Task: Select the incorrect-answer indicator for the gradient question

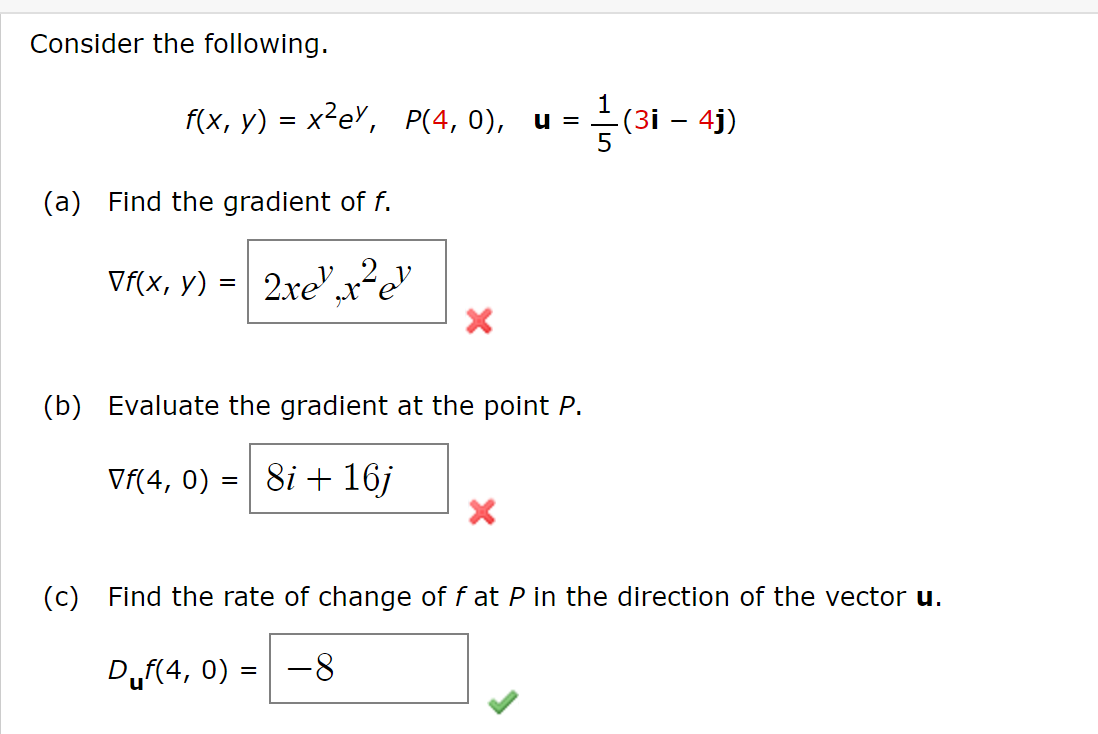Action: pos(478,322)
